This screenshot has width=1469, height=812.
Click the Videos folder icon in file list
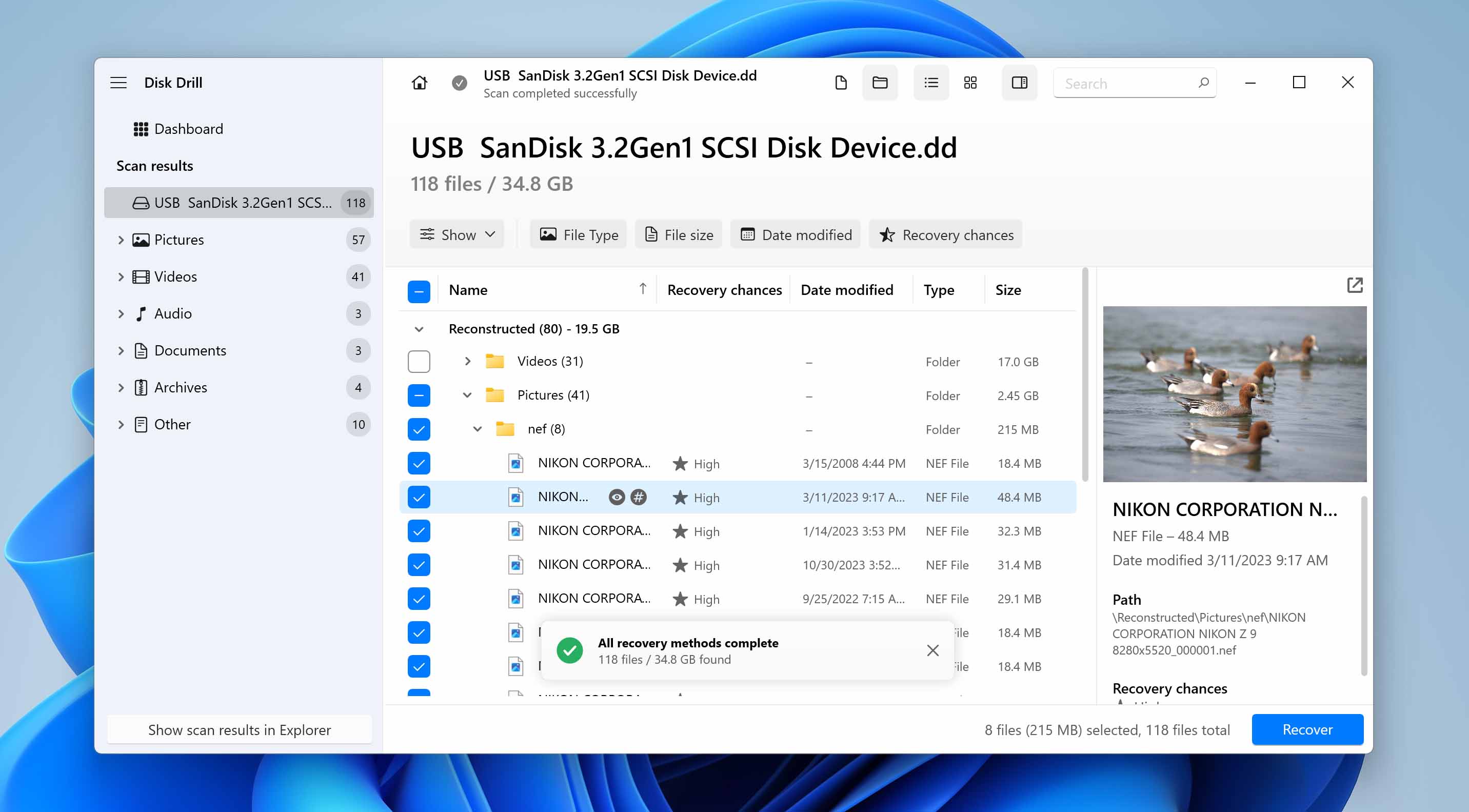pos(494,361)
